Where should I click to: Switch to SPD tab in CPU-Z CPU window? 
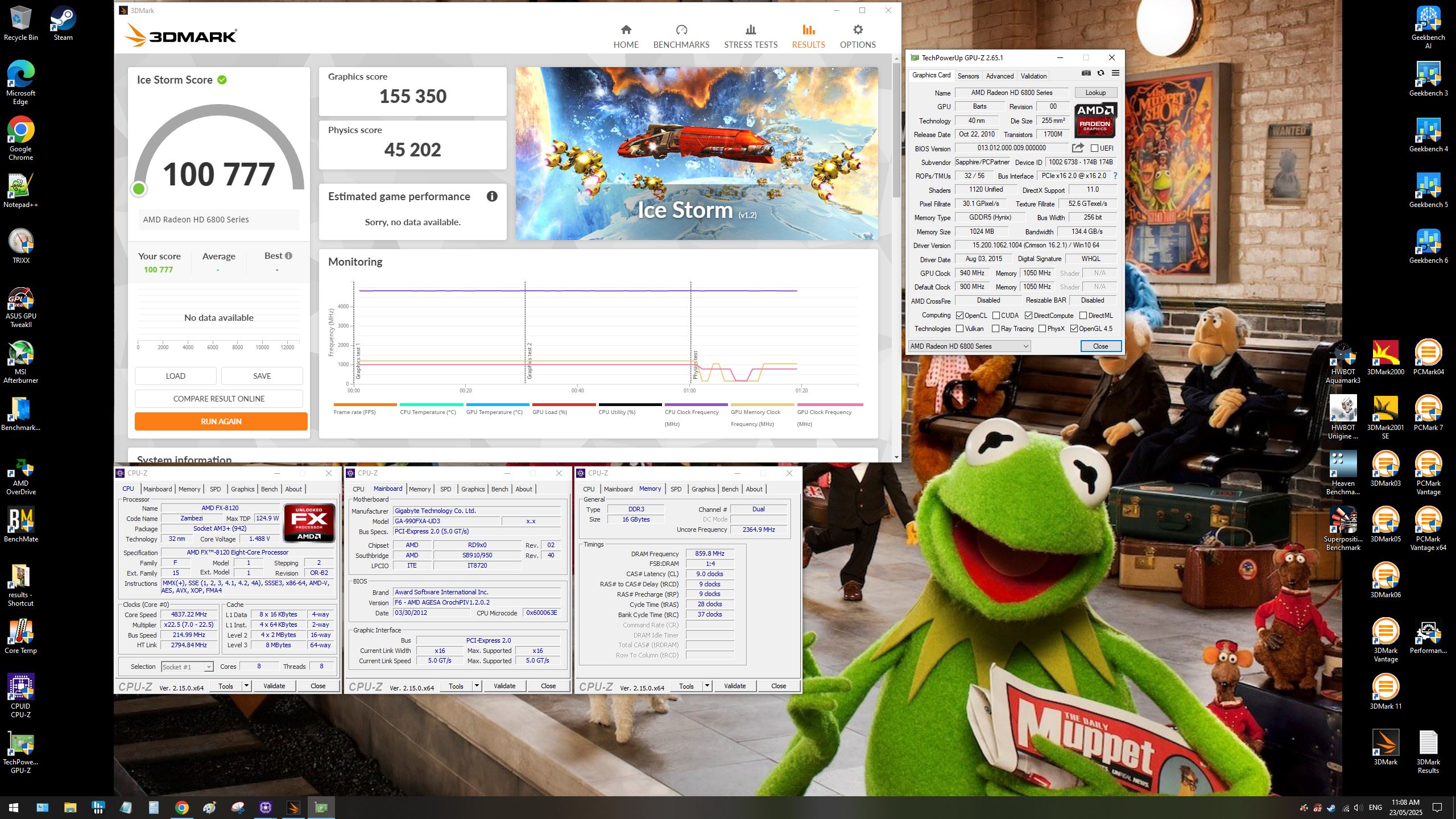[x=215, y=489]
